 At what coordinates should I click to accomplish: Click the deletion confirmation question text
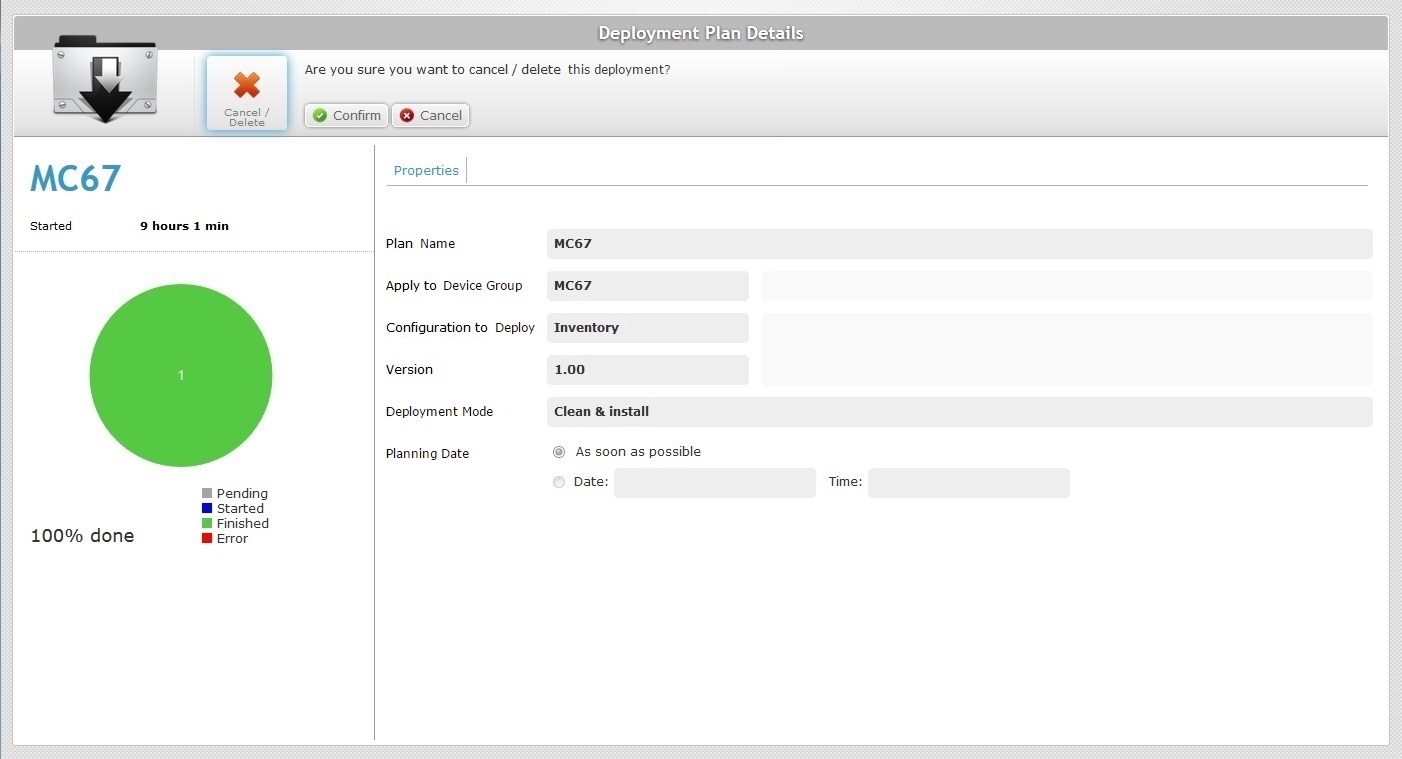coord(487,70)
